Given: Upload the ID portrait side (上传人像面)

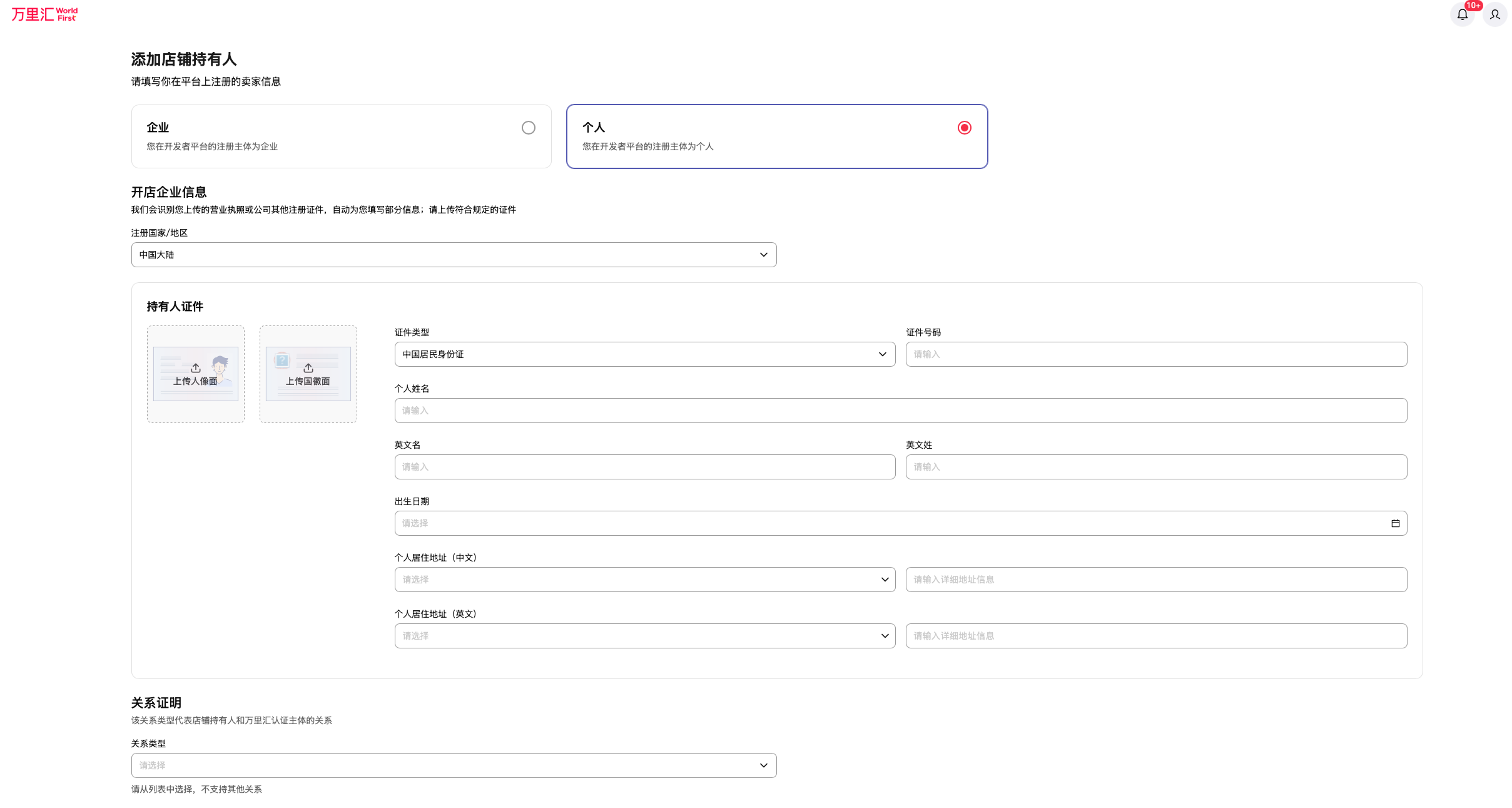Looking at the screenshot, I should click(x=196, y=374).
